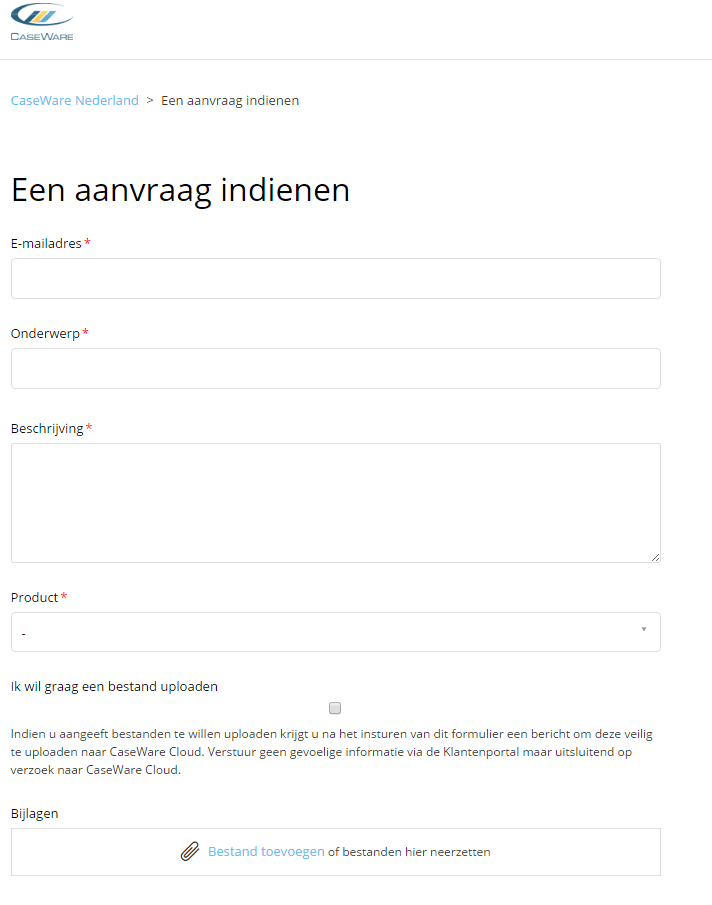Click inside the Beschrijving text area

(336, 503)
